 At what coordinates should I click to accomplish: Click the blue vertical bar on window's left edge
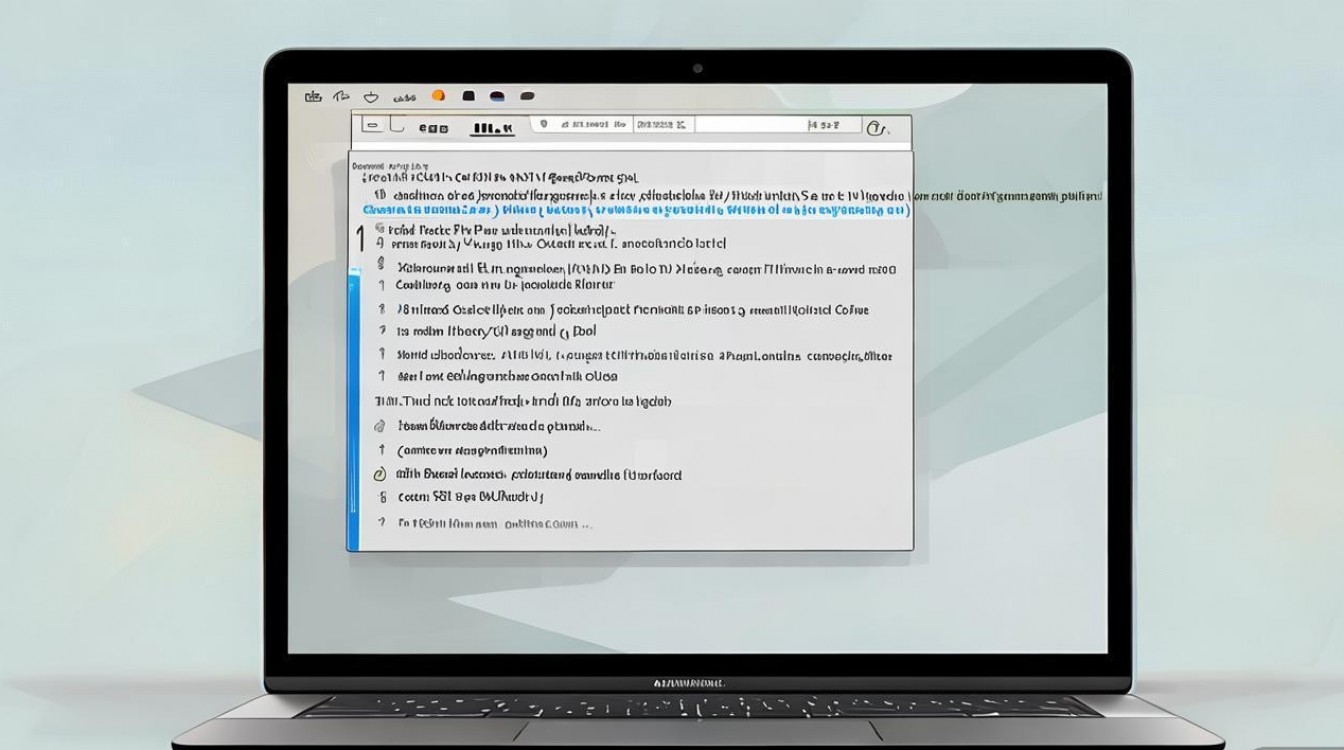coord(352,410)
